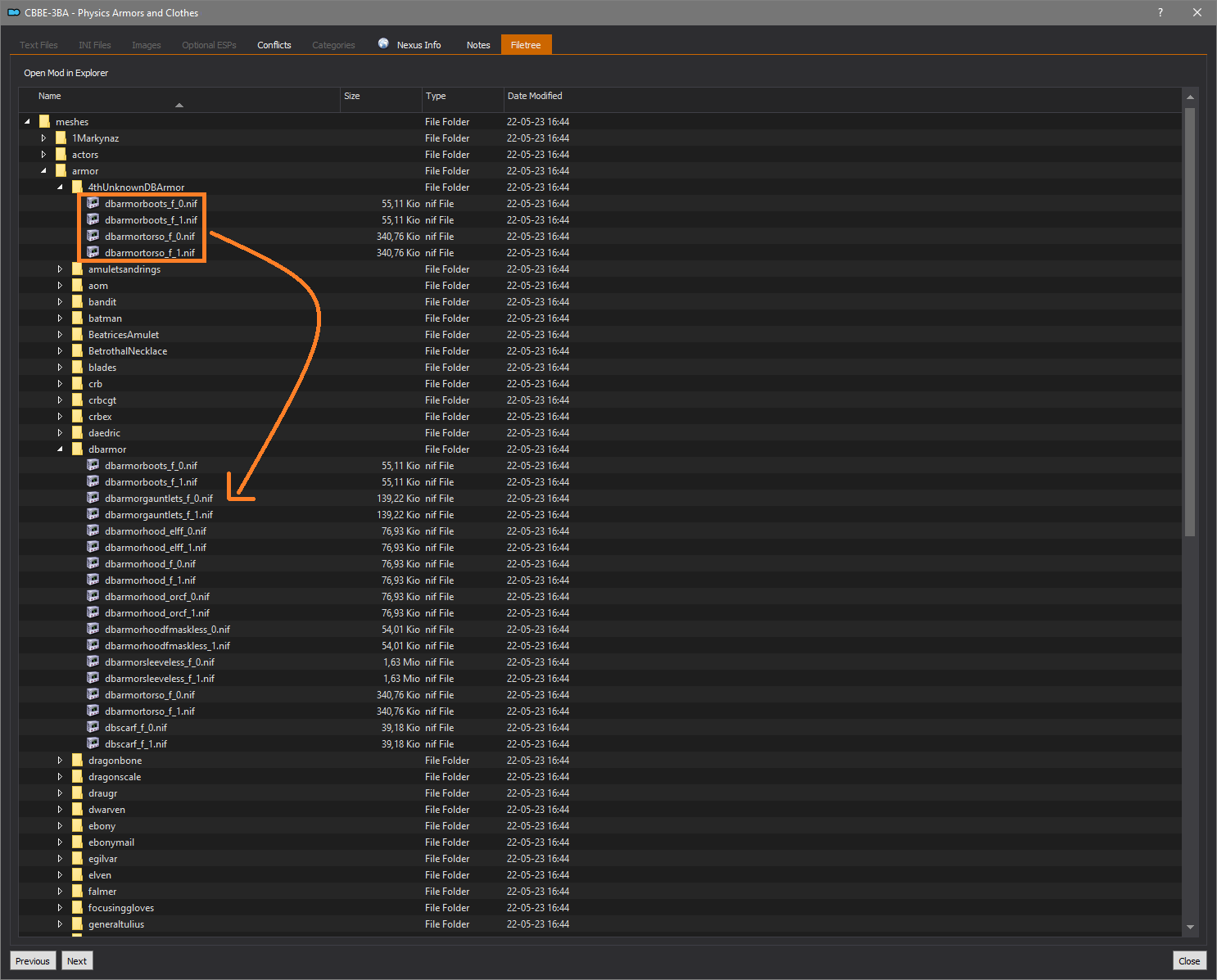The image size is (1217, 980).
Task: Select the BeatricesAmulet folder row
Action: point(600,334)
